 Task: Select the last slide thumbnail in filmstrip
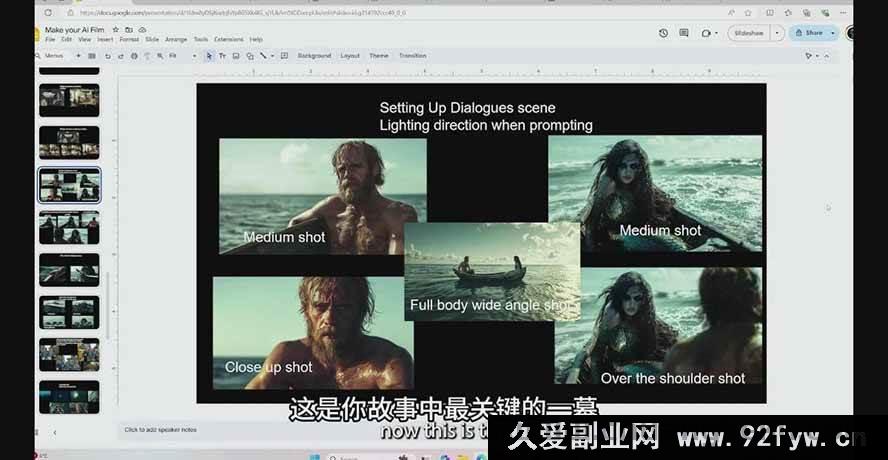point(69,397)
